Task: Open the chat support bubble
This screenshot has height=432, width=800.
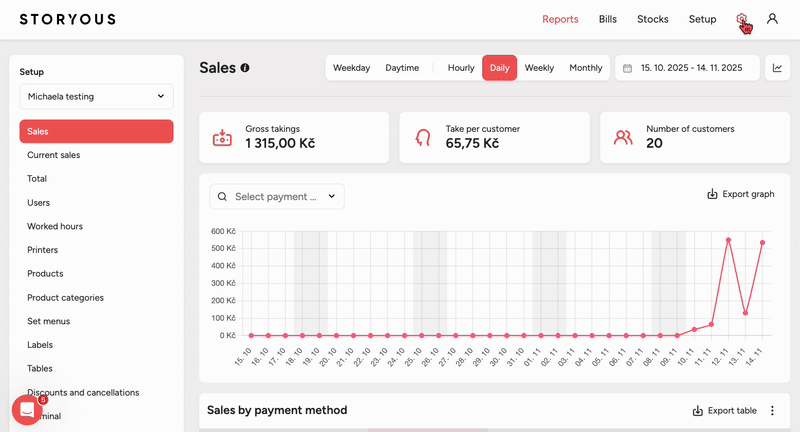Action: [27, 410]
